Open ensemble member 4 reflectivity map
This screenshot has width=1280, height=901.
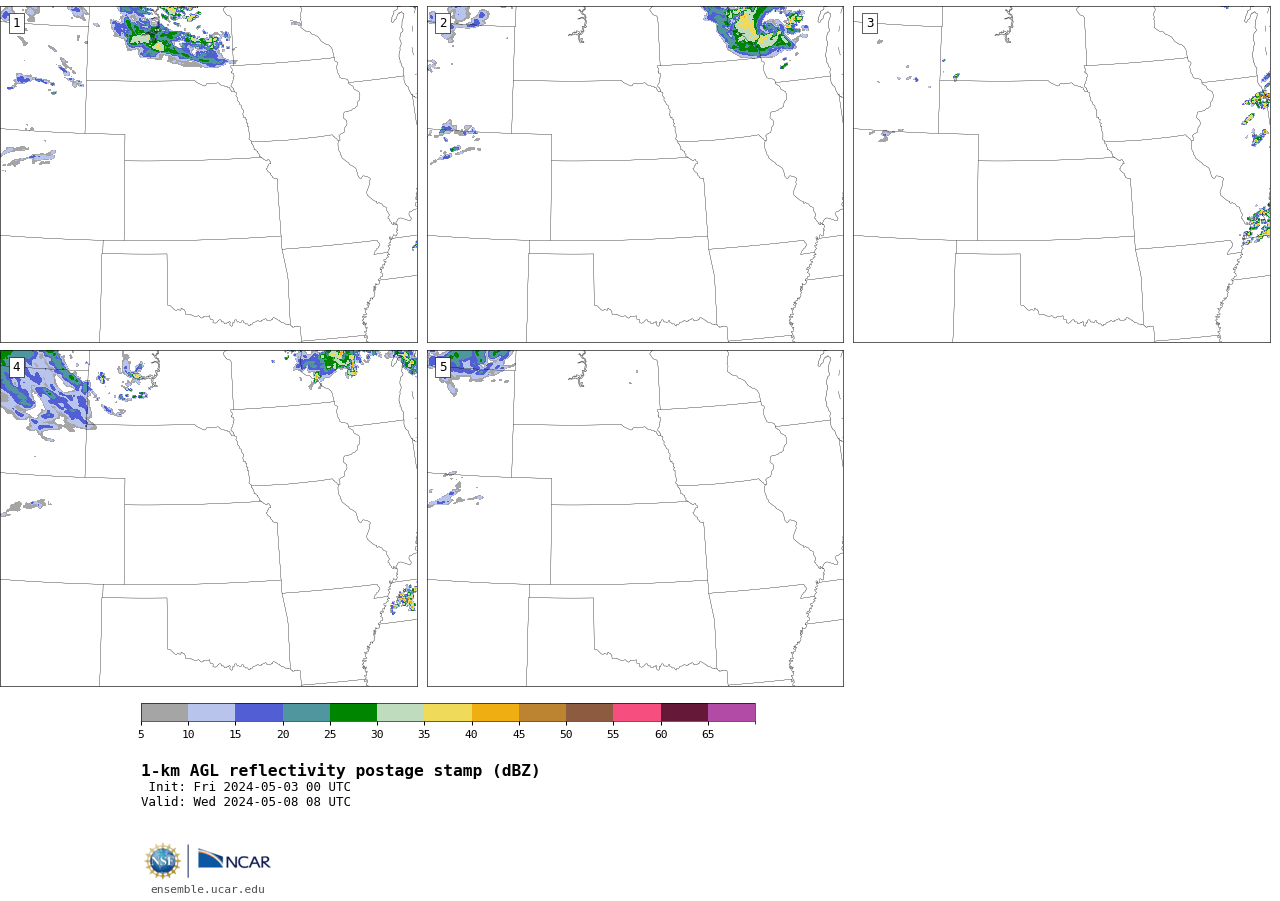[x=208, y=518]
